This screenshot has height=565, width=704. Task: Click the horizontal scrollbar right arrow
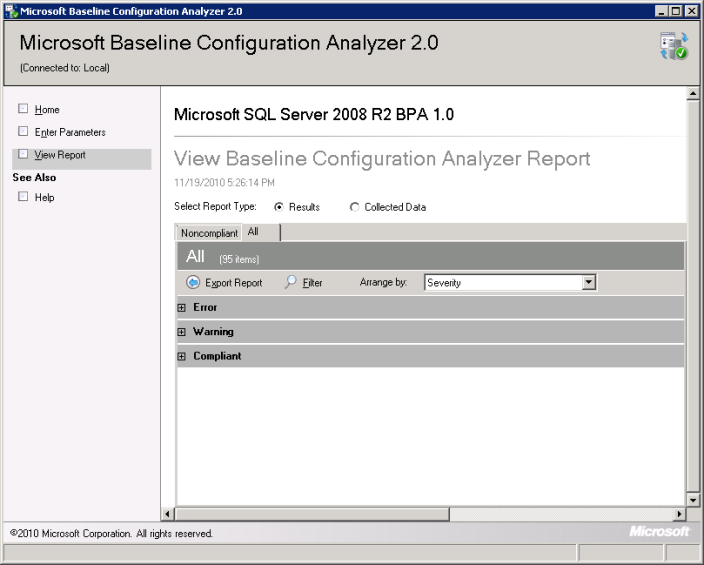coord(680,514)
